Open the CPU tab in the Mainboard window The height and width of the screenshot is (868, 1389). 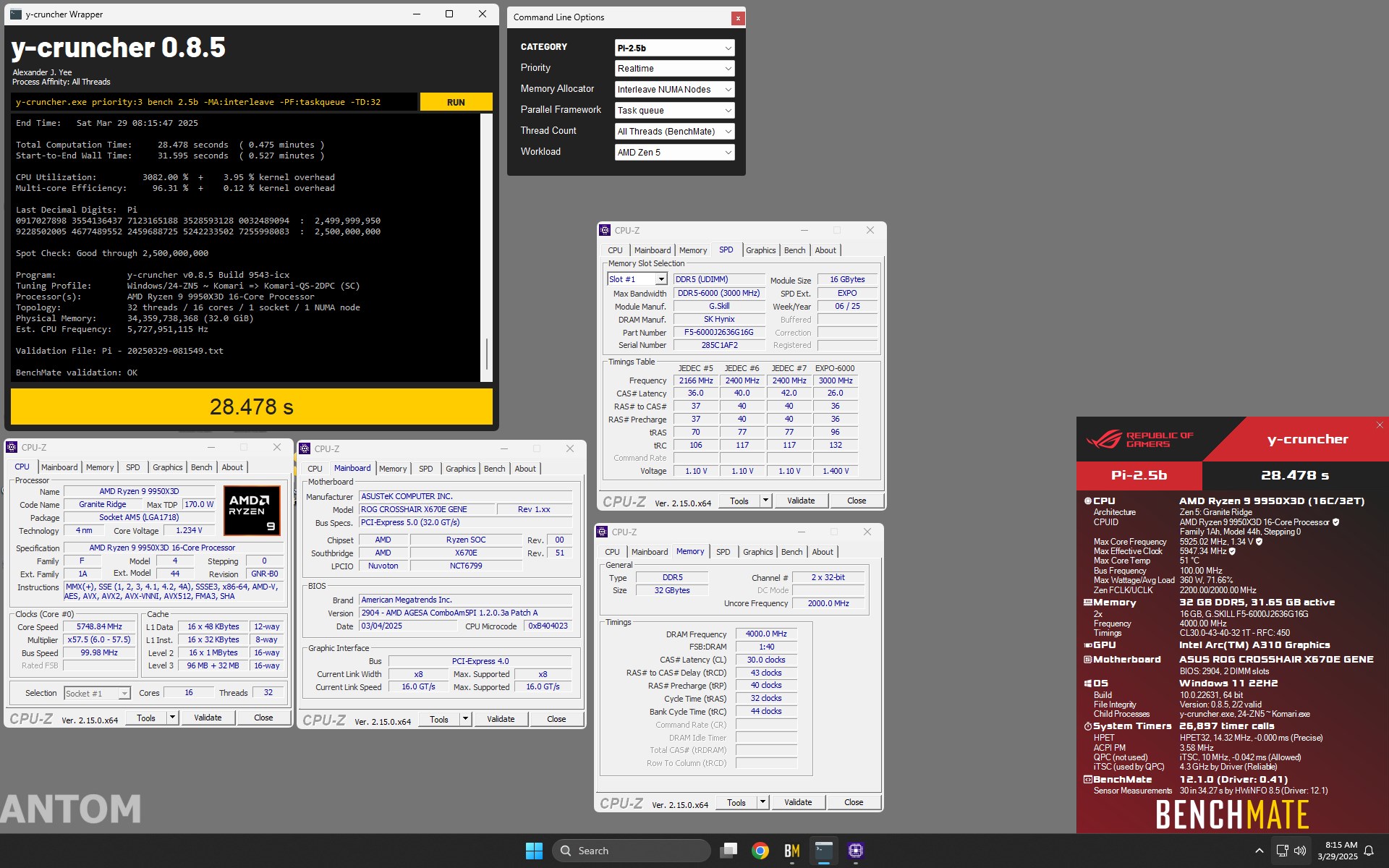coord(315,469)
